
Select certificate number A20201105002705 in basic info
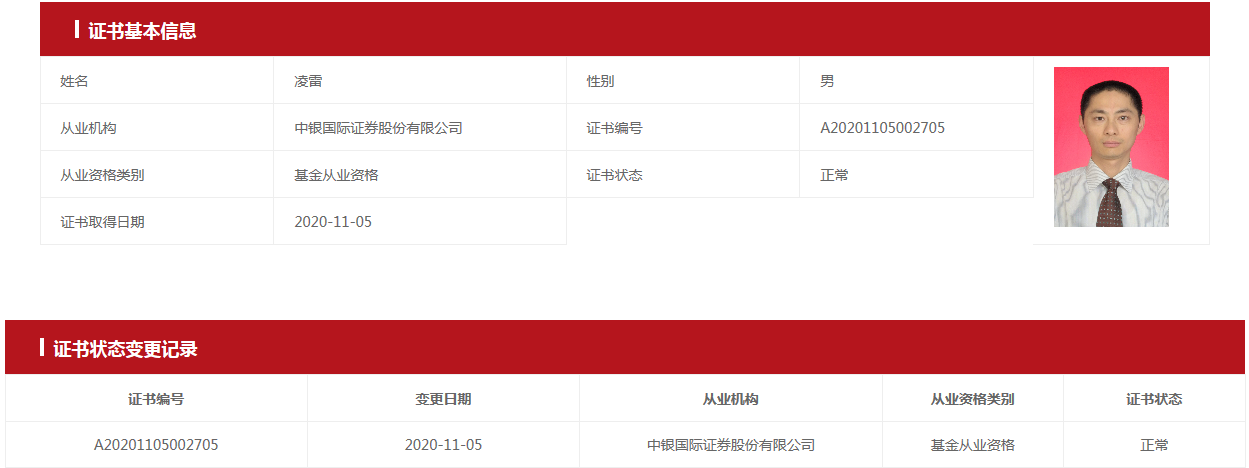[882, 128]
